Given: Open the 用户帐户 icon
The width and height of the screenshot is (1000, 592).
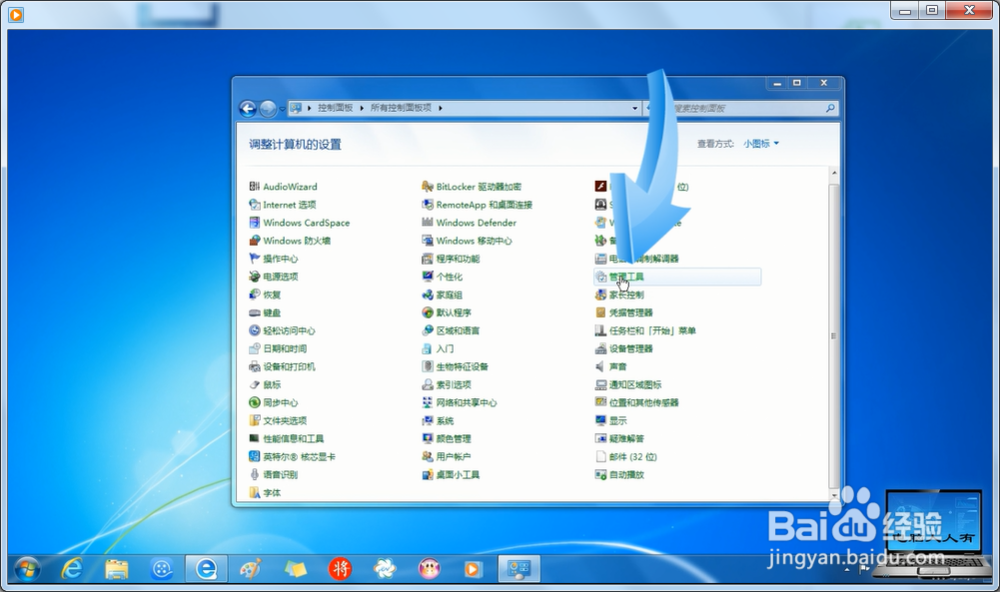Looking at the screenshot, I should pos(427,457).
